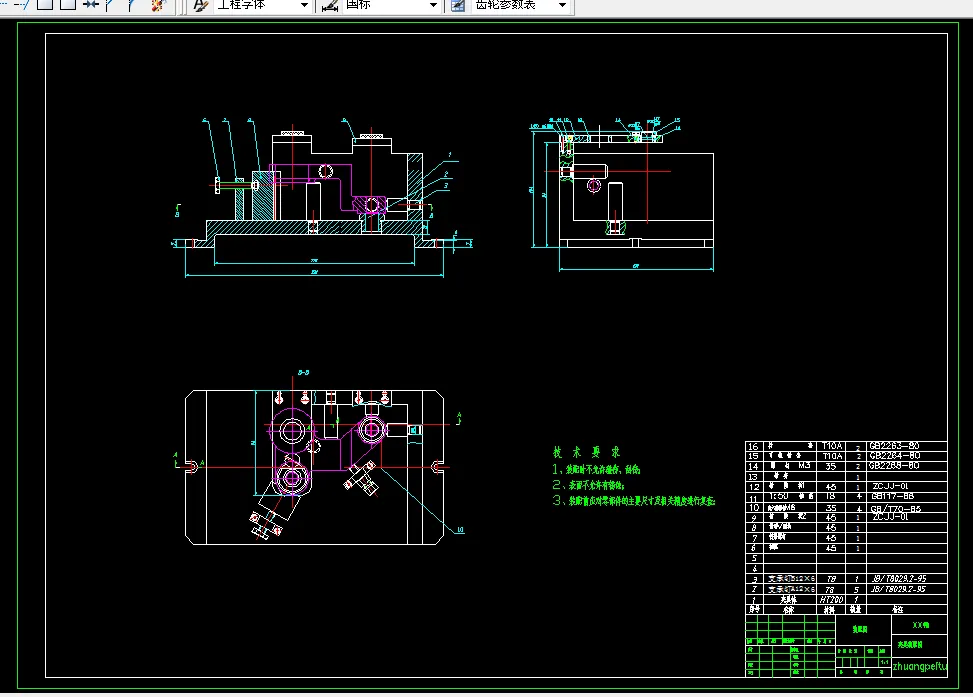Click the M3 text in row 14
The image size is (973, 697).
click(804, 465)
